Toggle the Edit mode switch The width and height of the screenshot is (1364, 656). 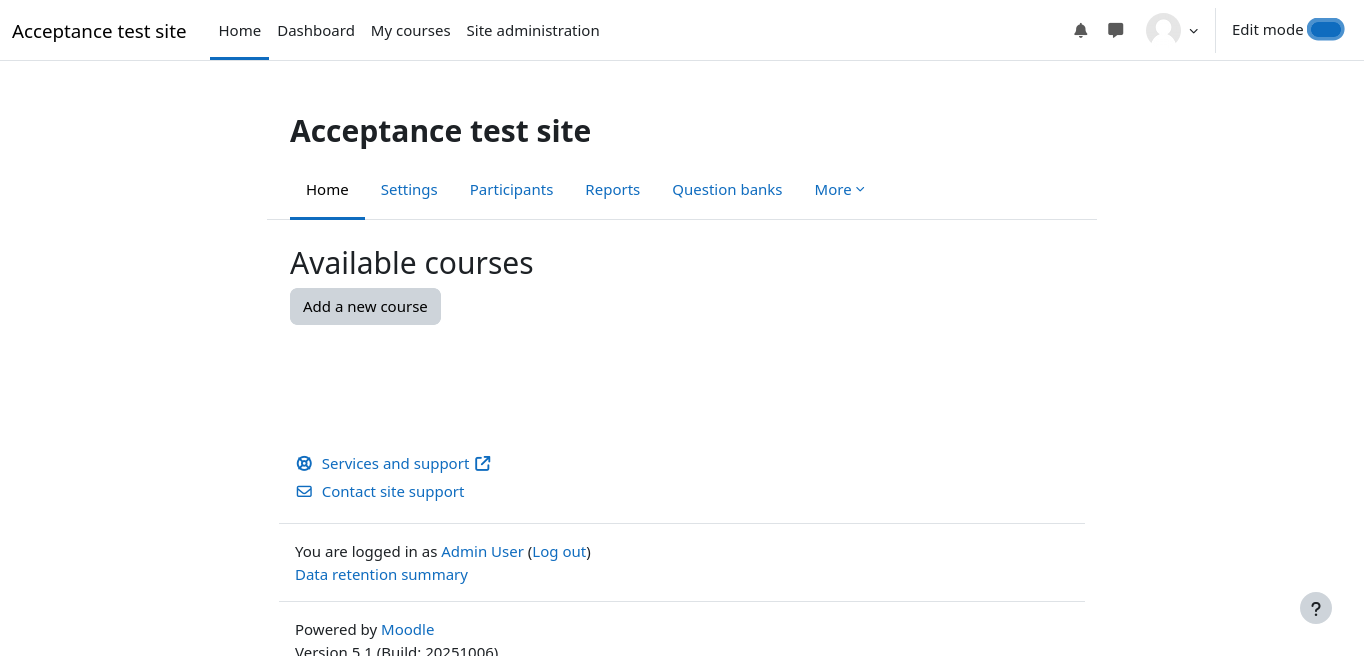point(1325,30)
